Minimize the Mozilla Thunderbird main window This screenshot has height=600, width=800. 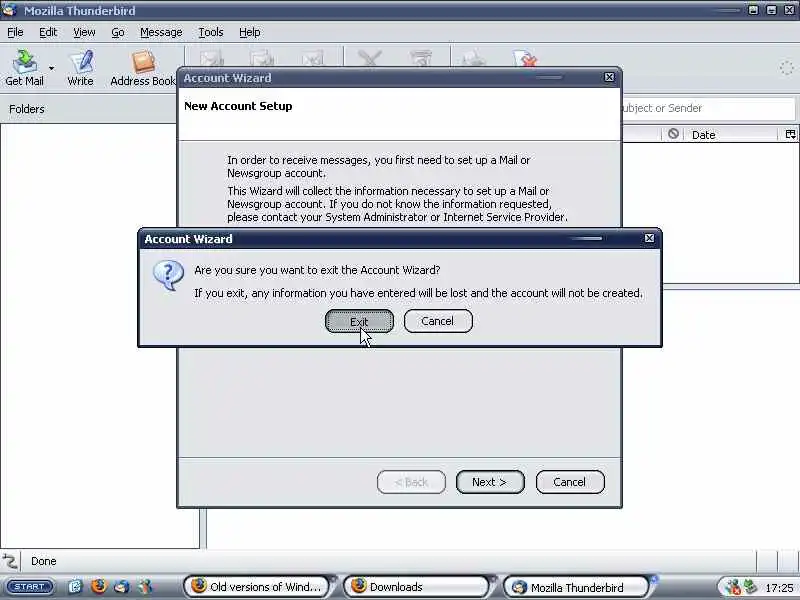click(x=753, y=10)
